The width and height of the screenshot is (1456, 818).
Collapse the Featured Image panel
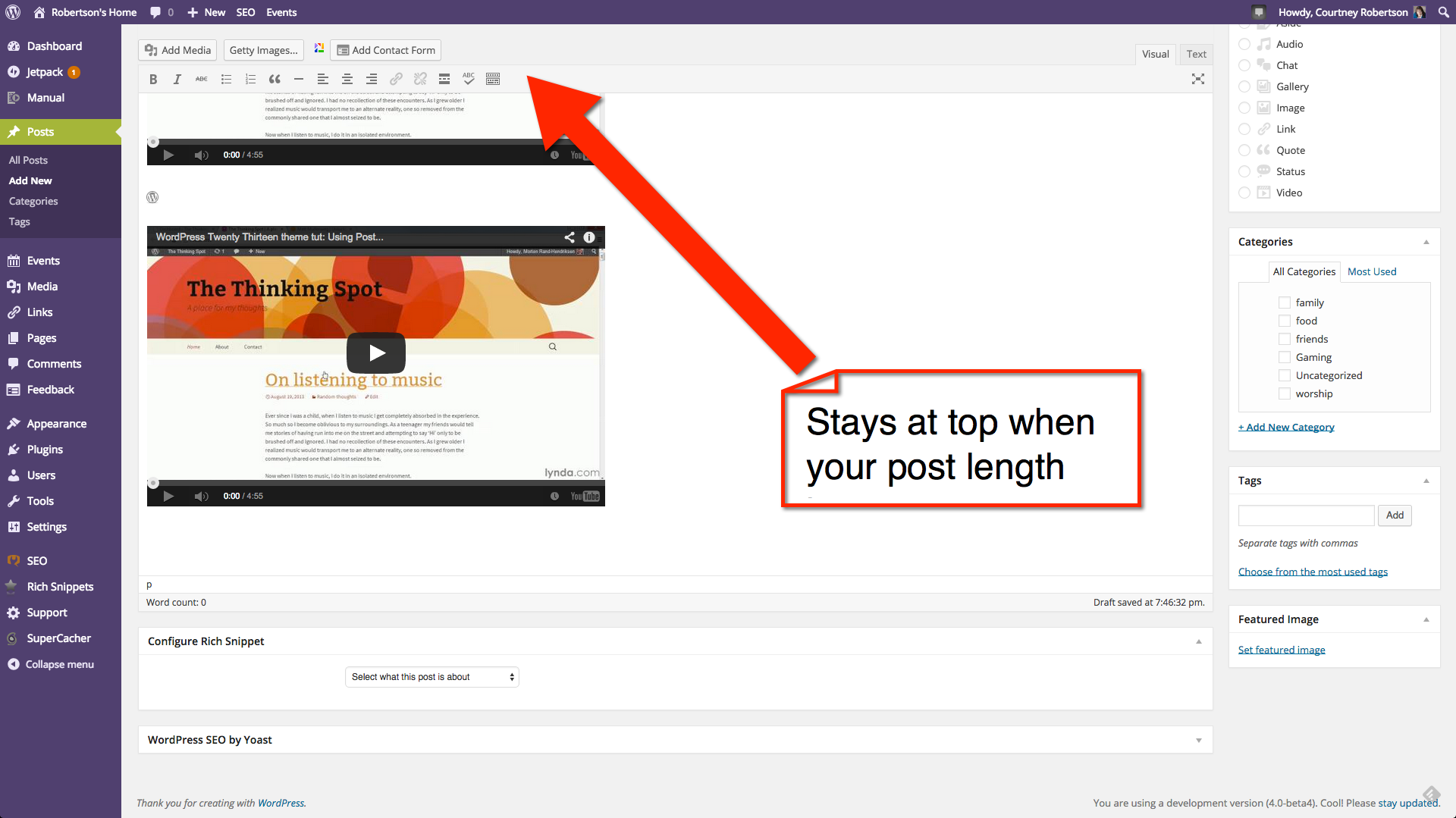click(x=1426, y=619)
